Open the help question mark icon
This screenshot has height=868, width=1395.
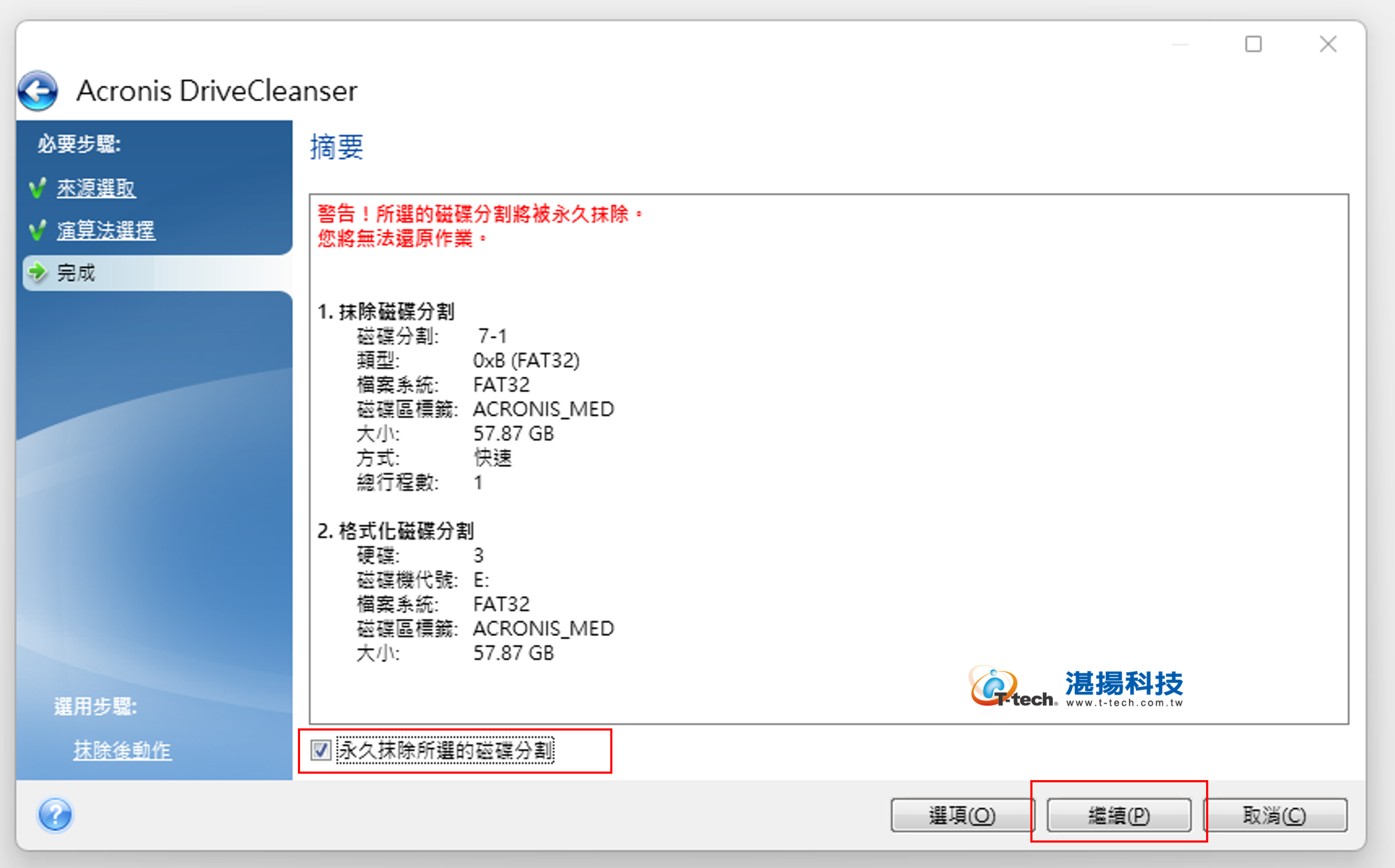[55, 814]
